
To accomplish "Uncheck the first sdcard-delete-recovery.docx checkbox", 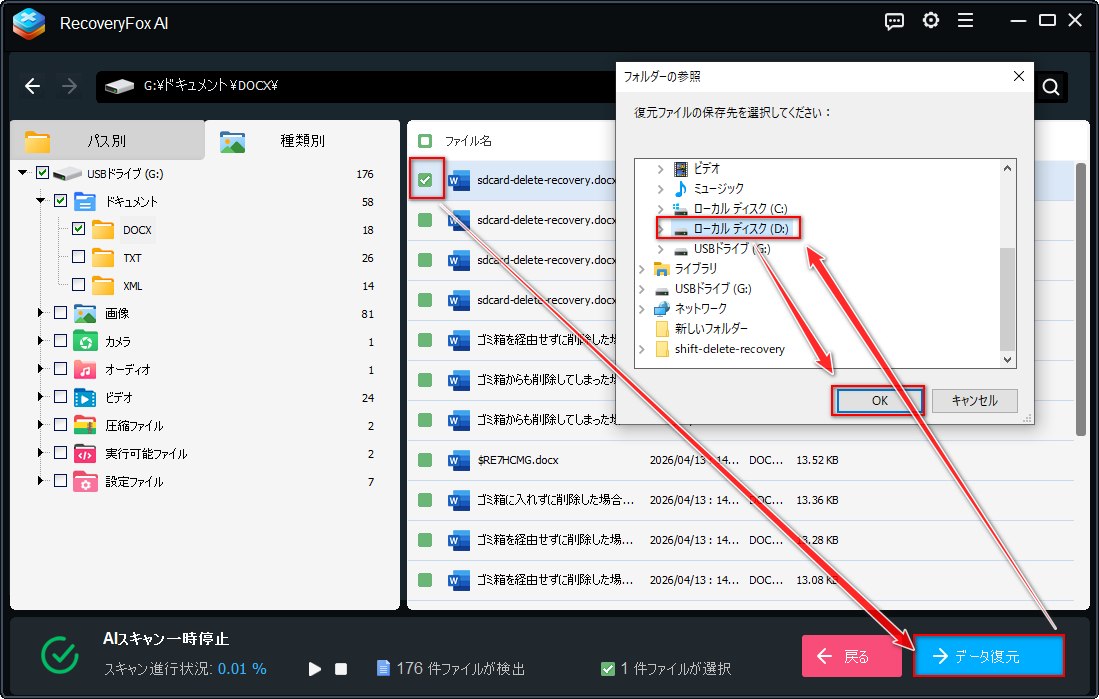I will pyautogui.click(x=426, y=180).
